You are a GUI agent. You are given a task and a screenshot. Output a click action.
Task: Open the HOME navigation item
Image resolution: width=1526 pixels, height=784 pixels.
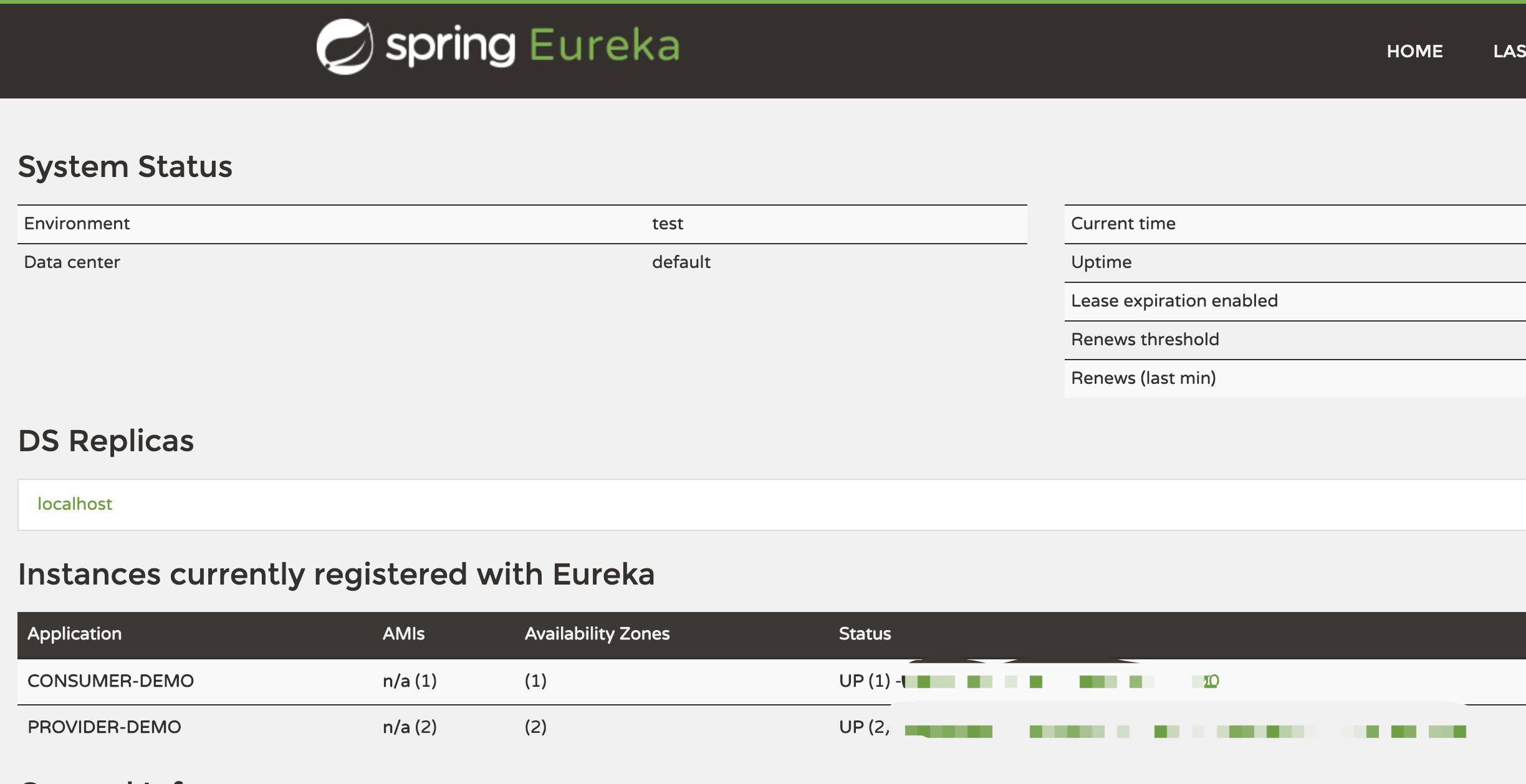(x=1414, y=51)
